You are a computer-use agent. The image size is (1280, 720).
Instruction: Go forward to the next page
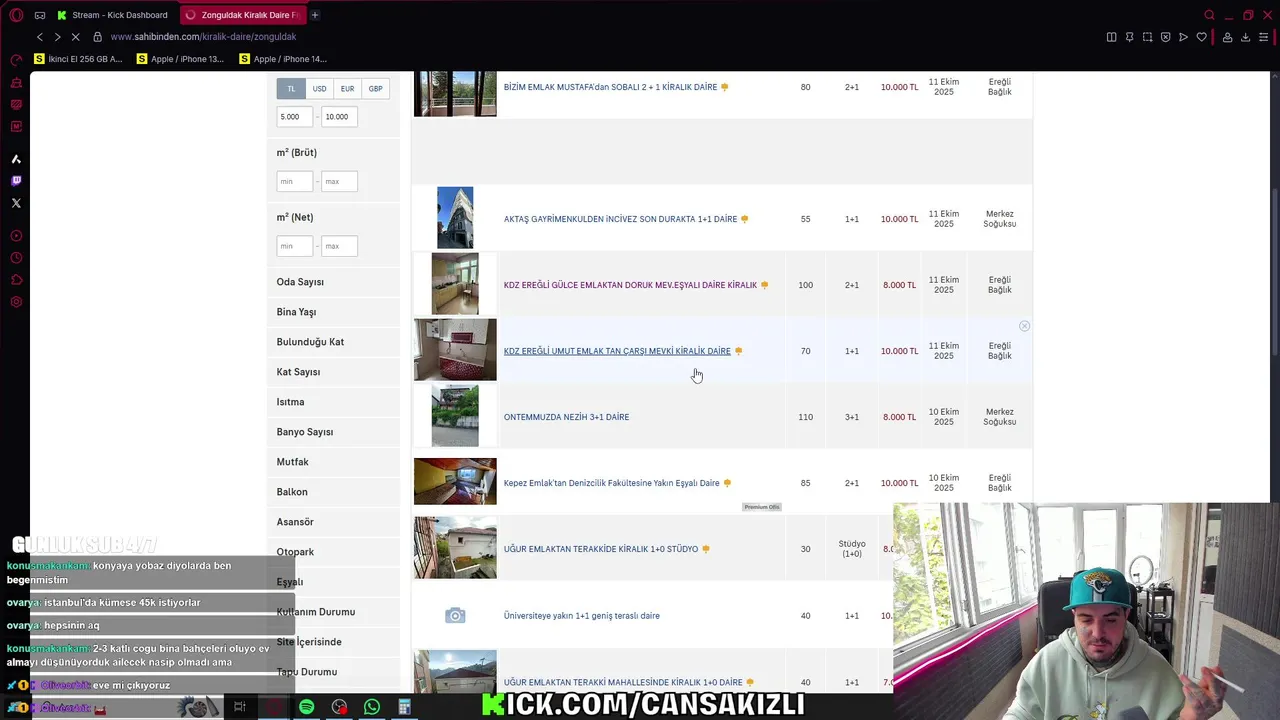click(57, 37)
